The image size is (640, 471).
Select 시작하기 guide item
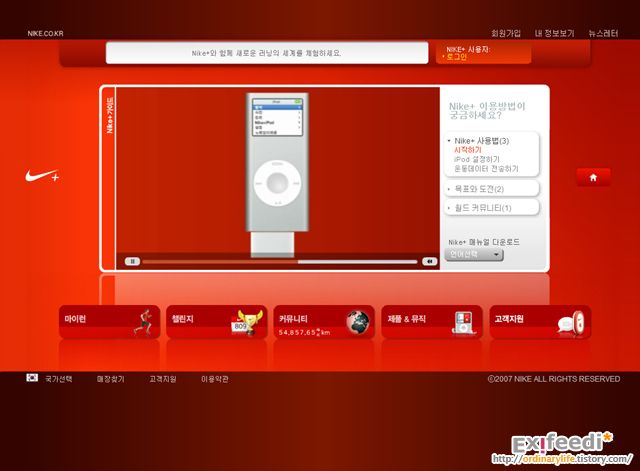coord(468,150)
